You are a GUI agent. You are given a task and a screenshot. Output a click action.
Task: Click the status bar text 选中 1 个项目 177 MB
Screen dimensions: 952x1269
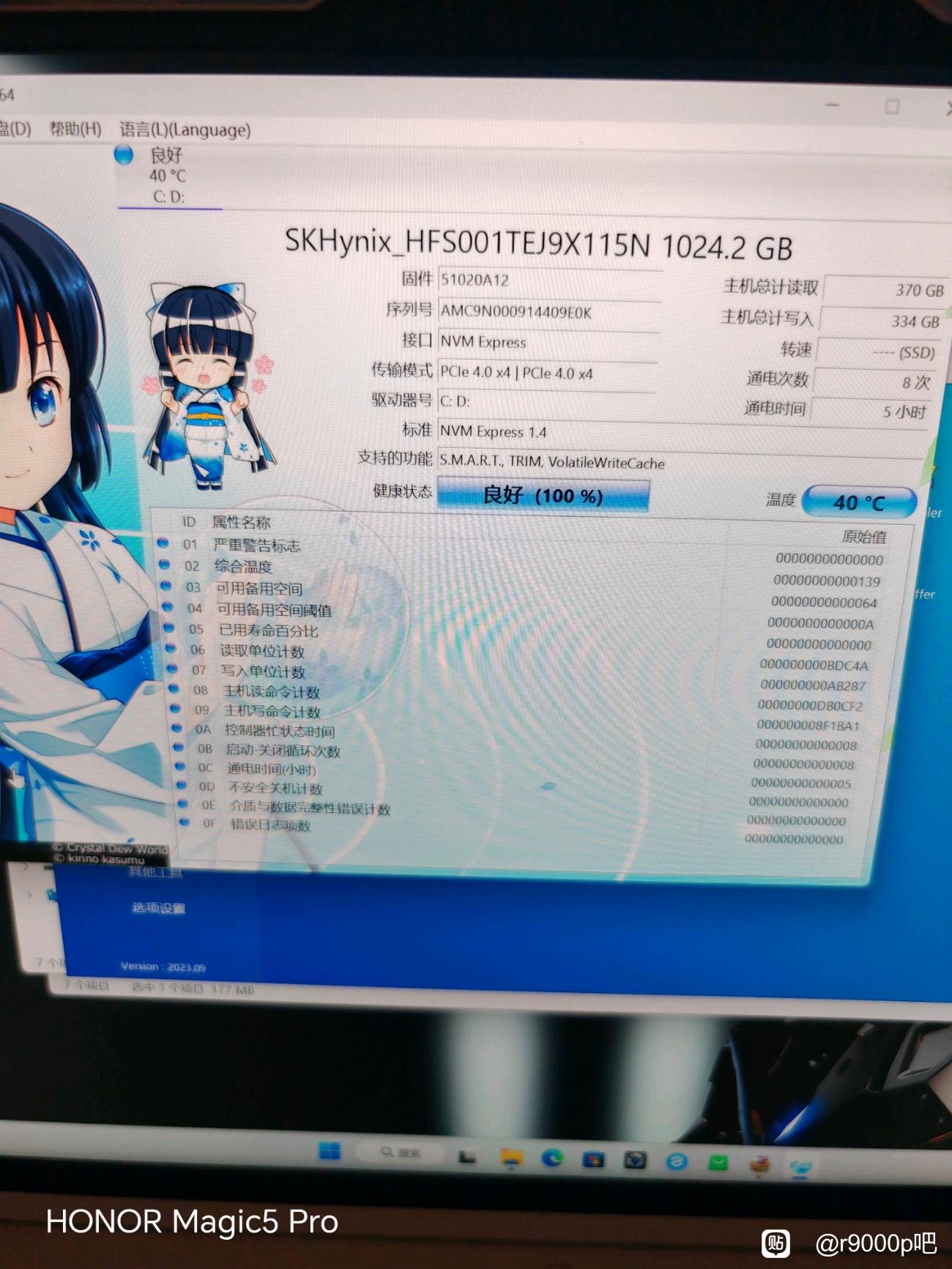[x=193, y=989]
